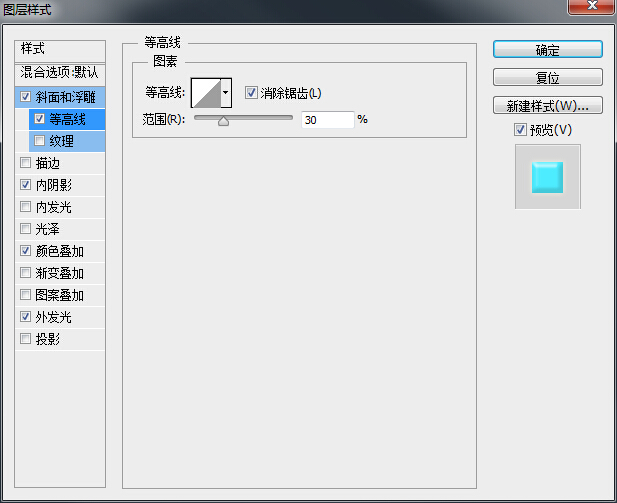Viewport: 617px width, 503px height.
Task: Click the 新建样式 button
Action: point(547,105)
